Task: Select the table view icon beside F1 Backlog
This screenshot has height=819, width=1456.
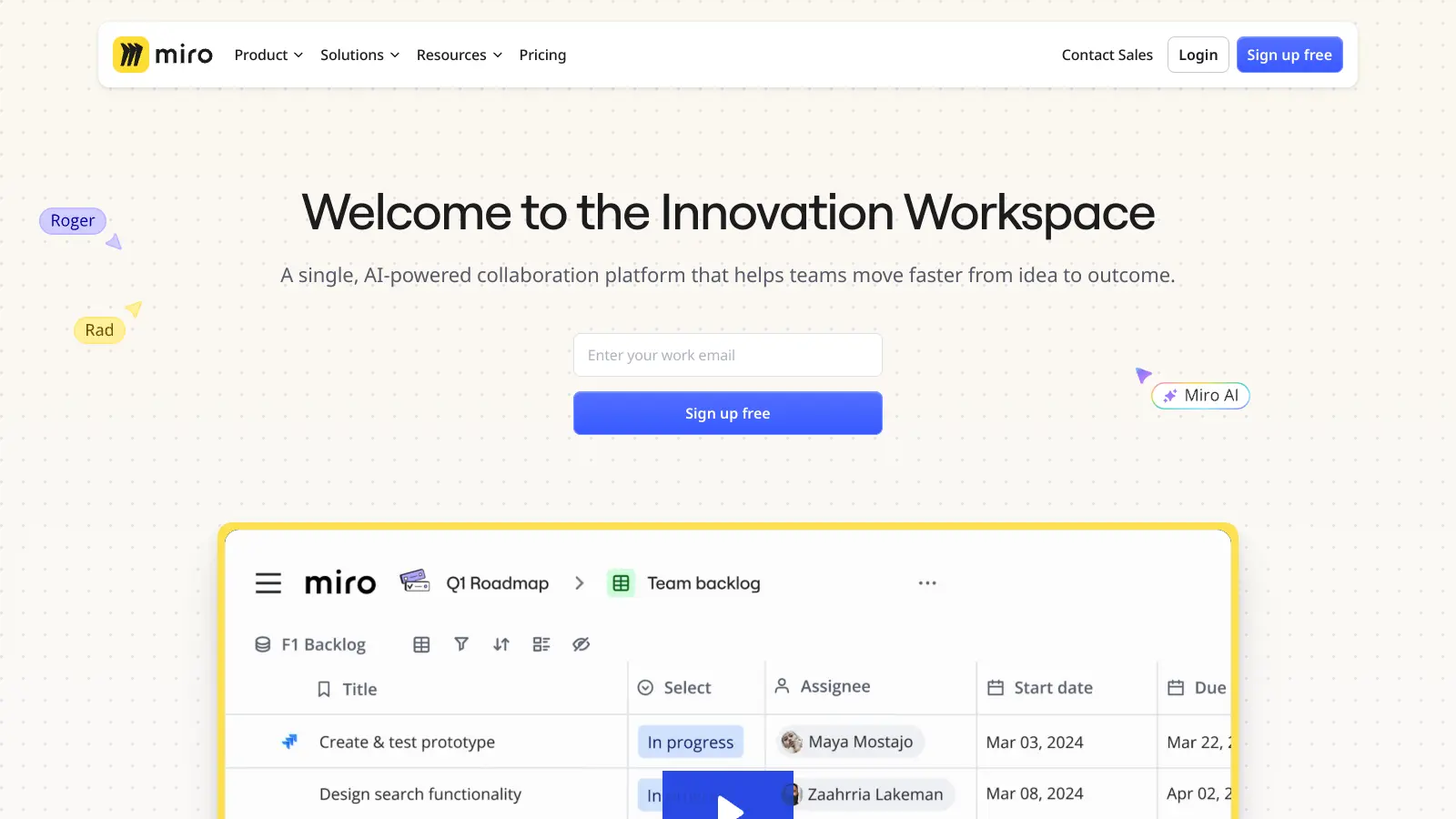Action: pyautogui.click(x=421, y=644)
